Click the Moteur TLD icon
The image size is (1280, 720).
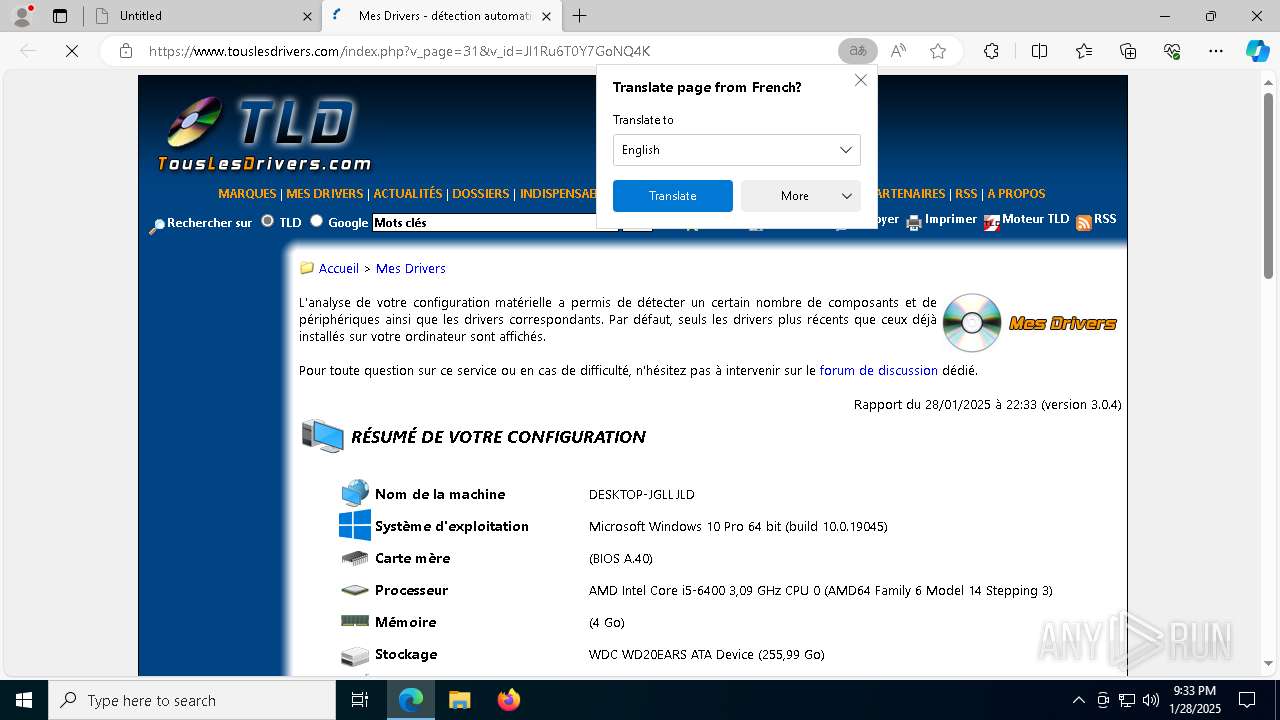[991, 222]
